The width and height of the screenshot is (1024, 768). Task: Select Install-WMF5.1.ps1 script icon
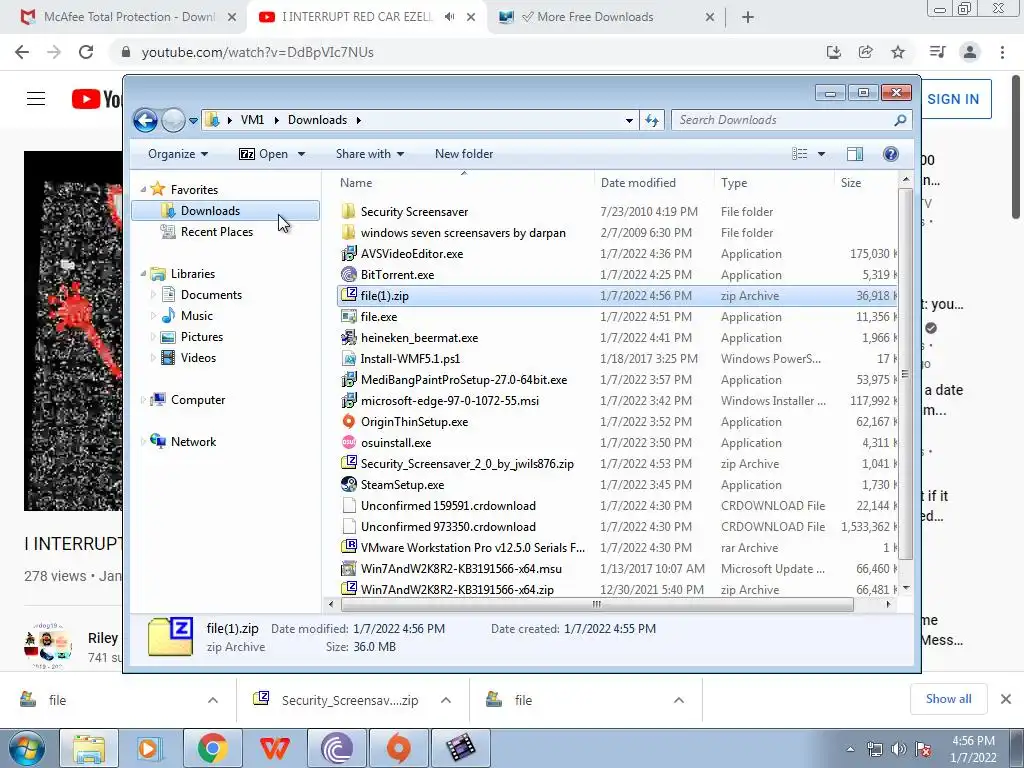click(x=349, y=359)
